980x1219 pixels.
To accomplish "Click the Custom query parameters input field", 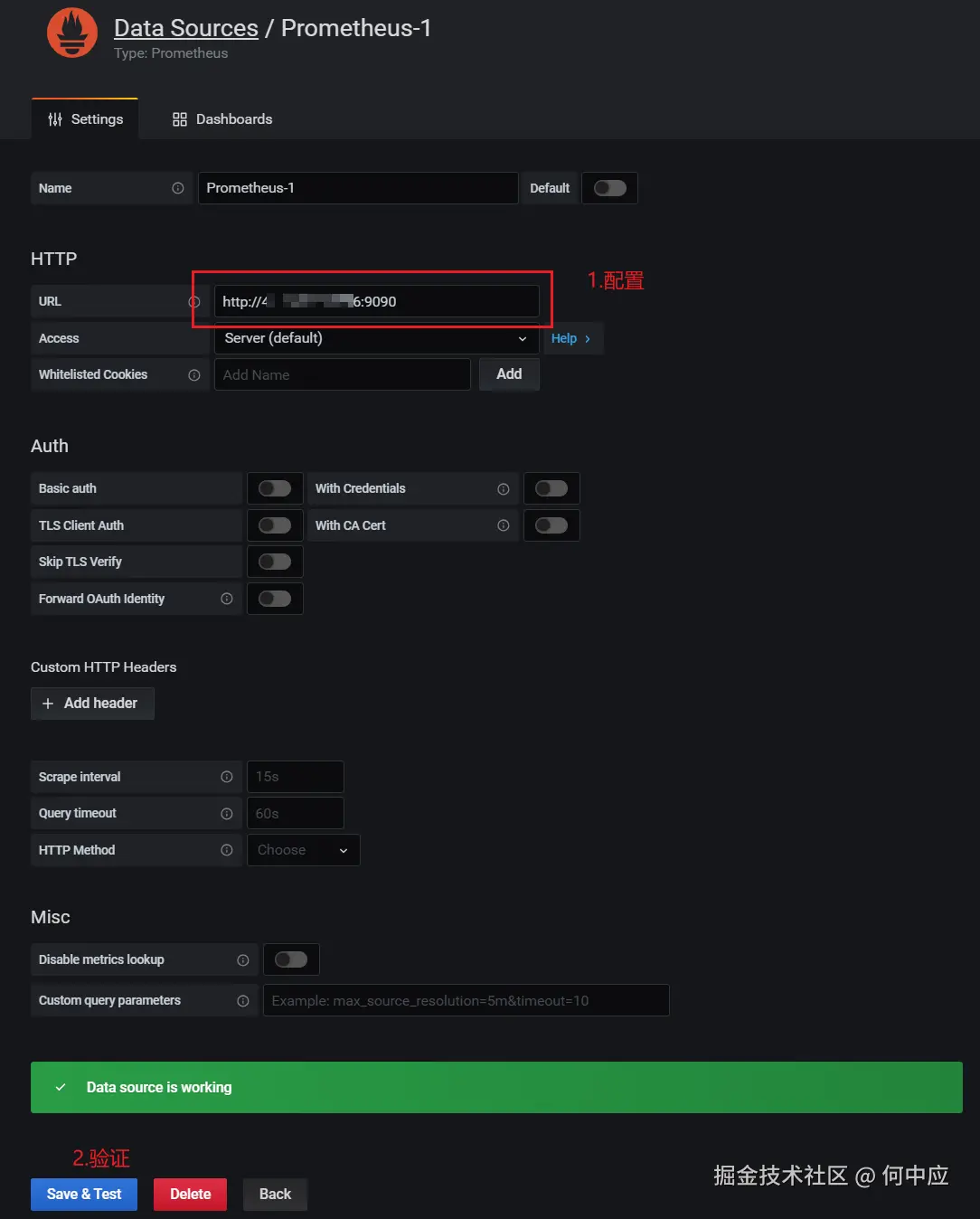I will pos(466,1000).
